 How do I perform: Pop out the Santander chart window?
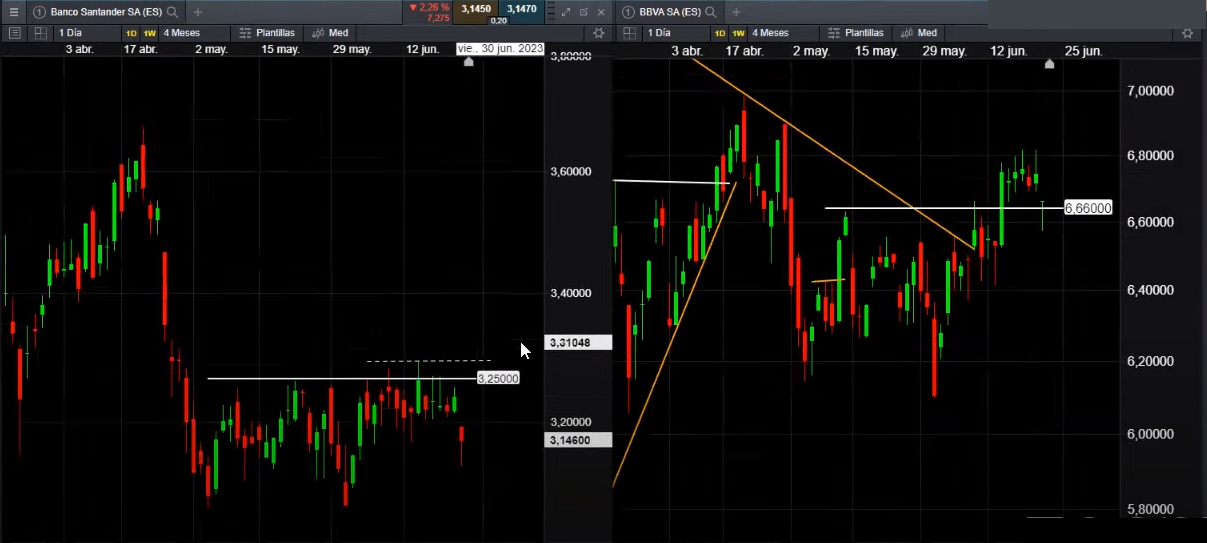click(x=583, y=12)
